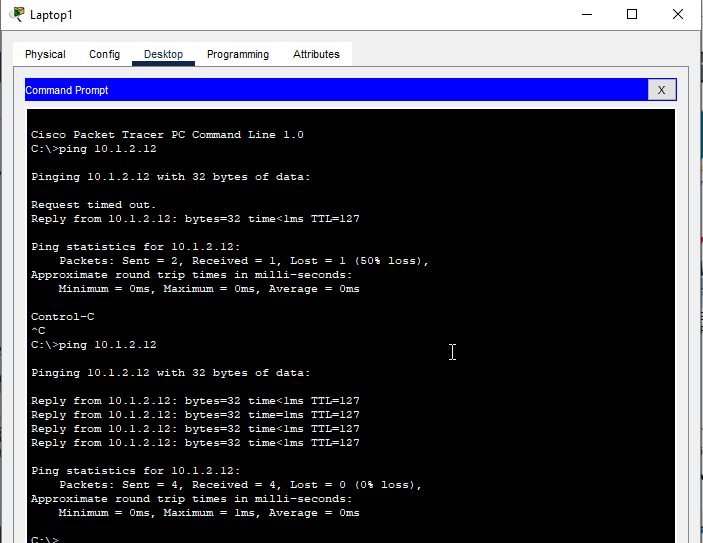
Task: Focus the bottom C:\> prompt line
Action: pyautogui.click(x=45, y=540)
